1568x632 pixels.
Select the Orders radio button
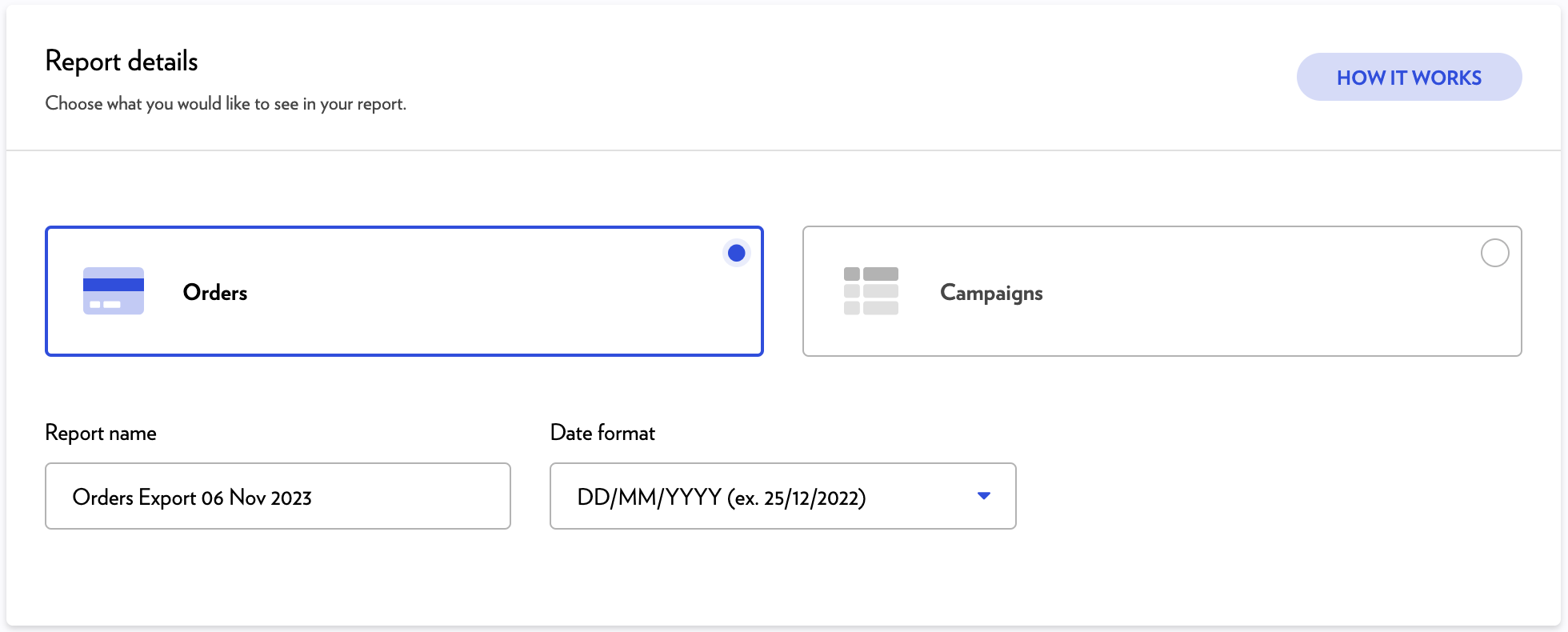point(736,254)
